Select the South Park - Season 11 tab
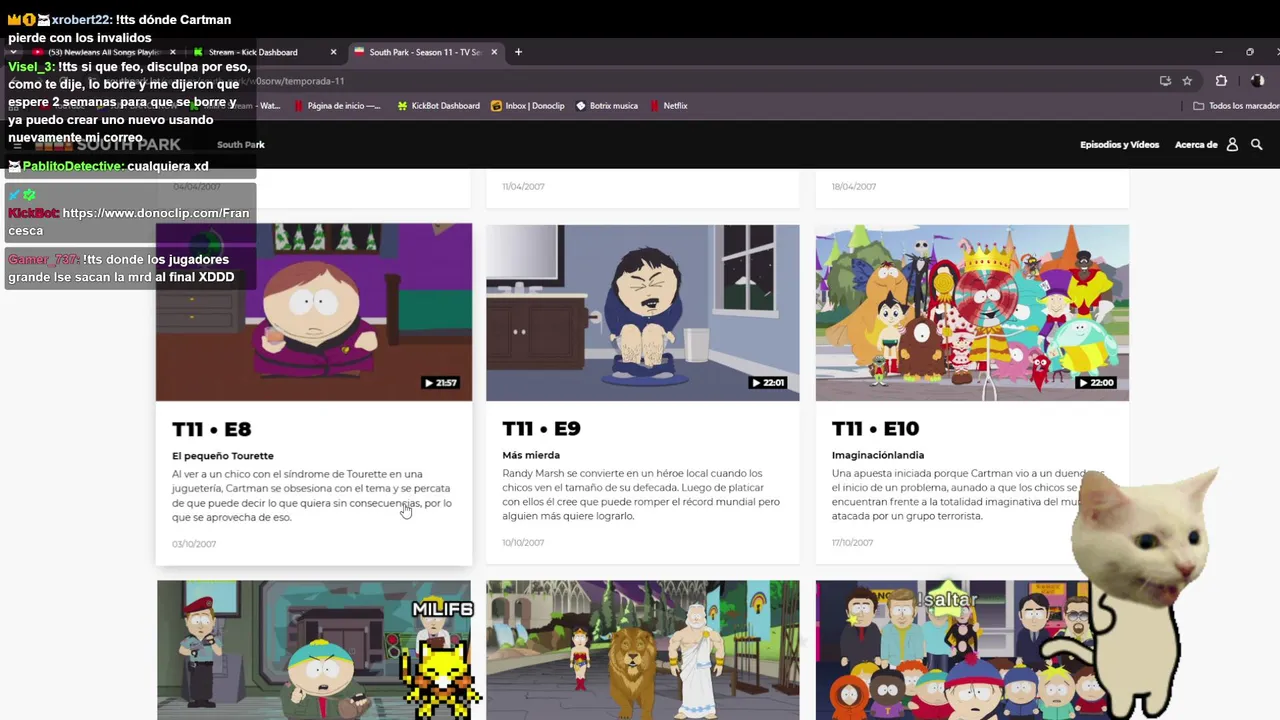The image size is (1280, 720). coord(424,52)
